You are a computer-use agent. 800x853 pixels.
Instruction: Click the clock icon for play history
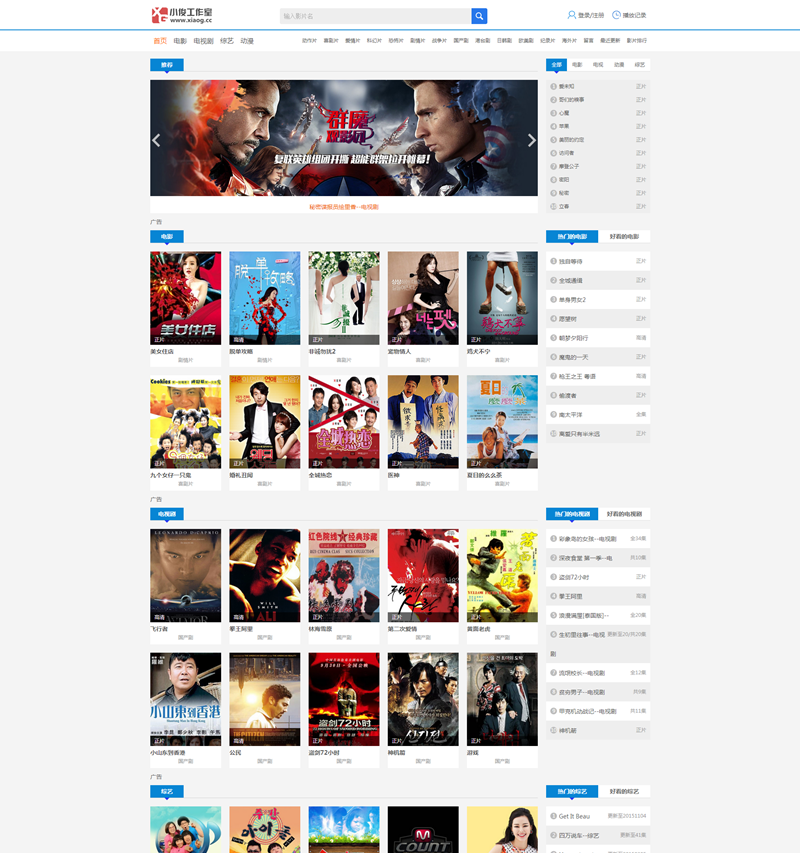616,15
